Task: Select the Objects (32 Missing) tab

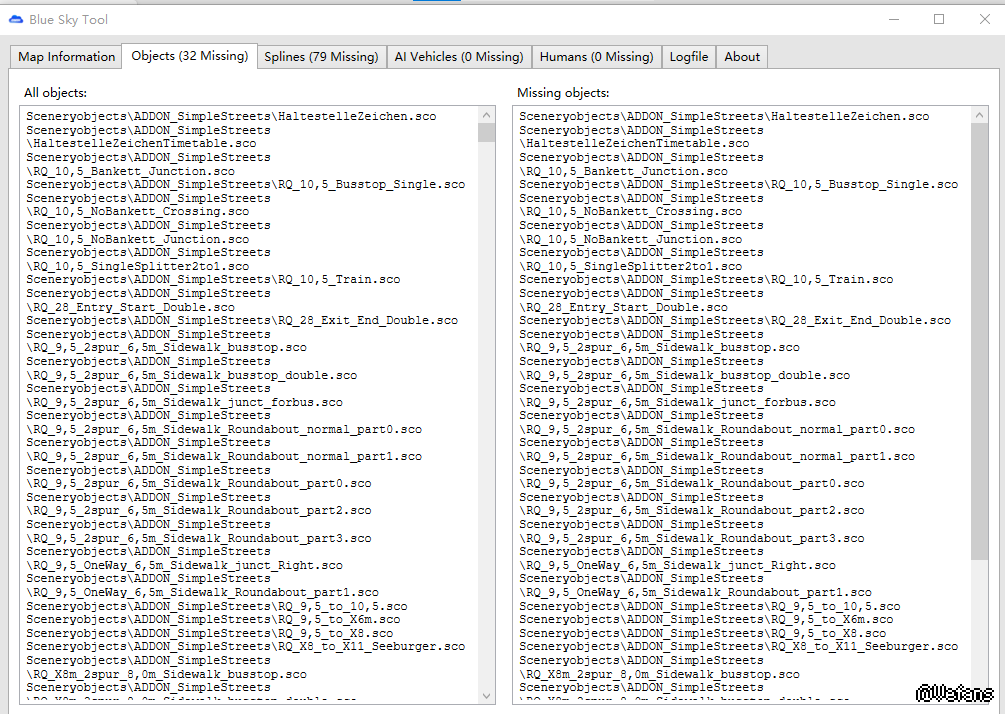Action: [x=189, y=56]
